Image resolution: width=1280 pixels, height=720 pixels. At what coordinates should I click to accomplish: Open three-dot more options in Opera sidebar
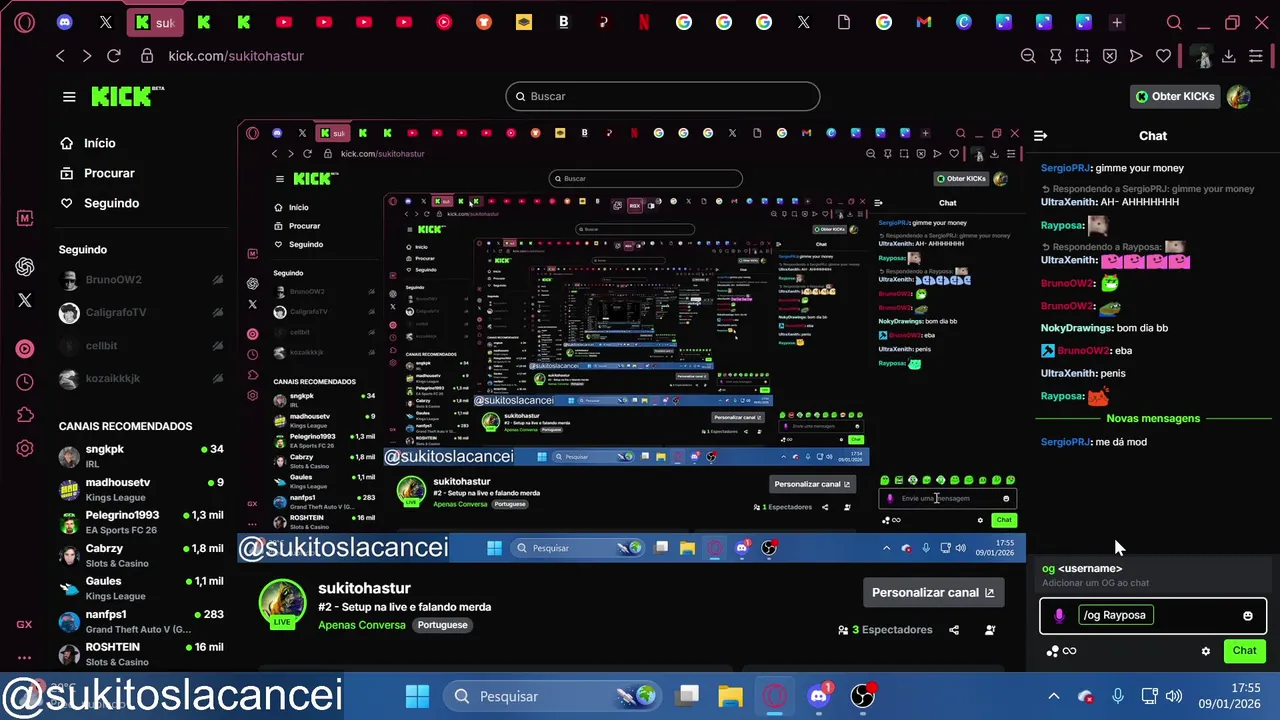coord(24,657)
